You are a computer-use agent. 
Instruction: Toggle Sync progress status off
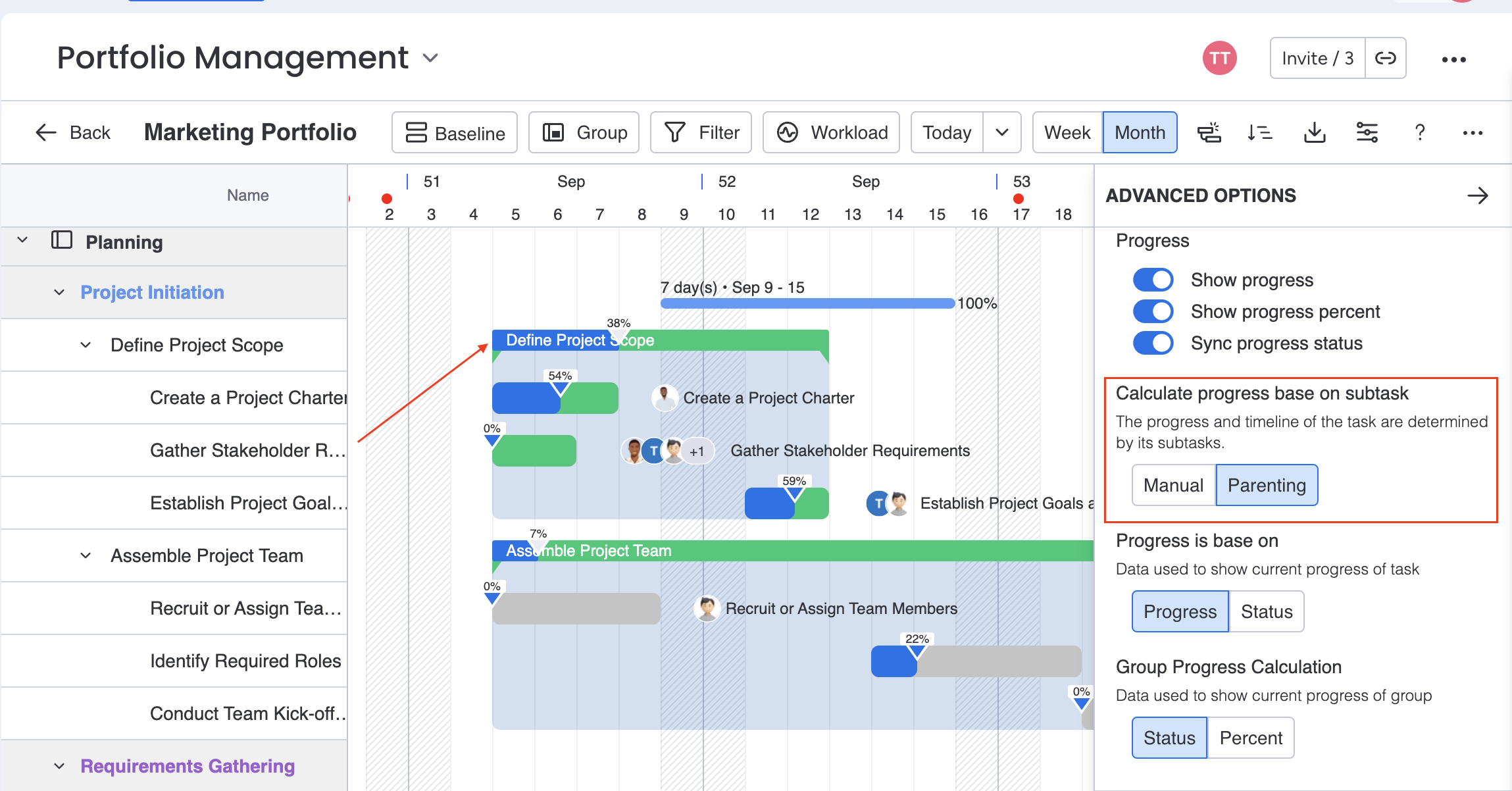pyautogui.click(x=1153, y=343)
